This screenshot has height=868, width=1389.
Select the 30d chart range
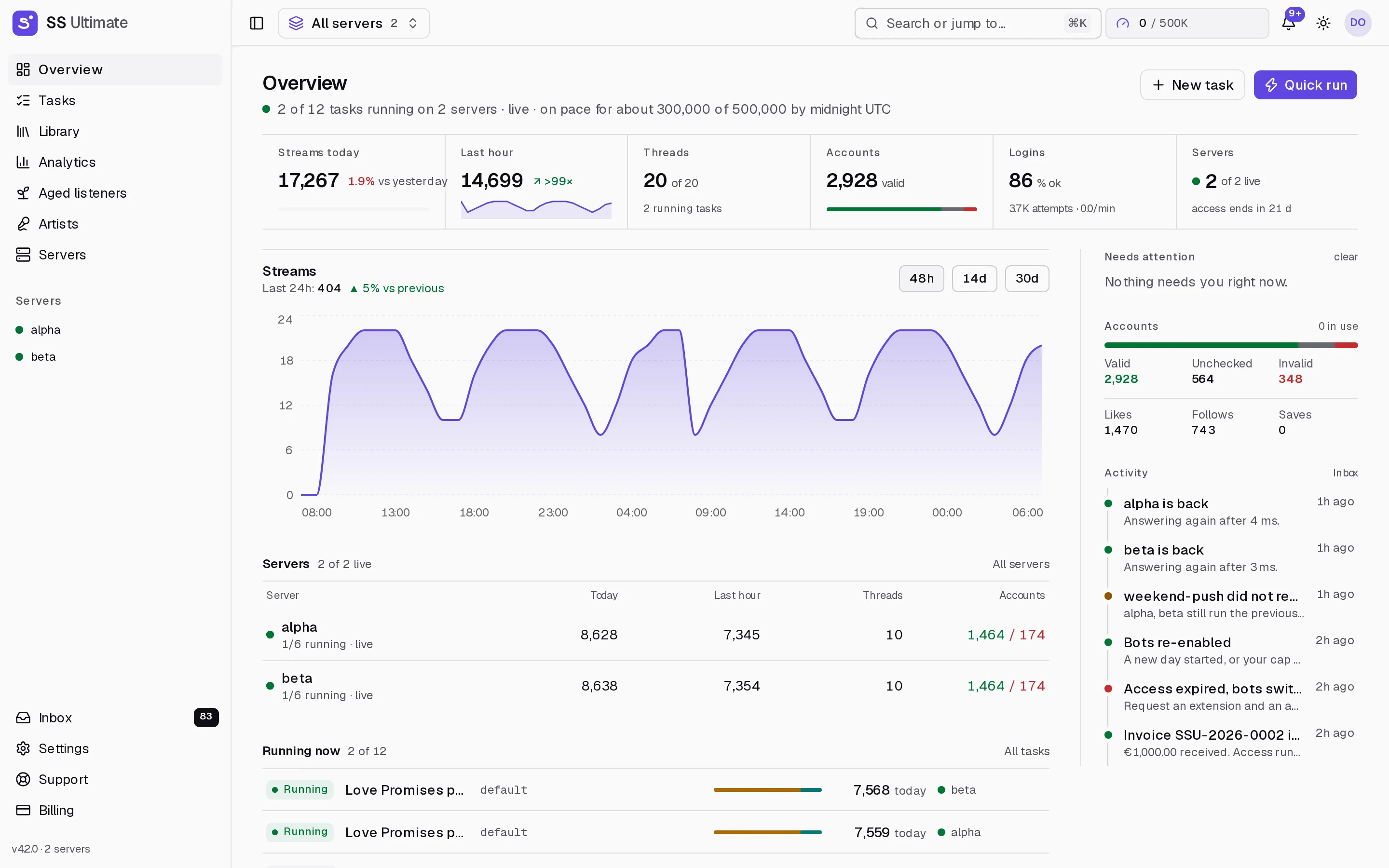1027,278
